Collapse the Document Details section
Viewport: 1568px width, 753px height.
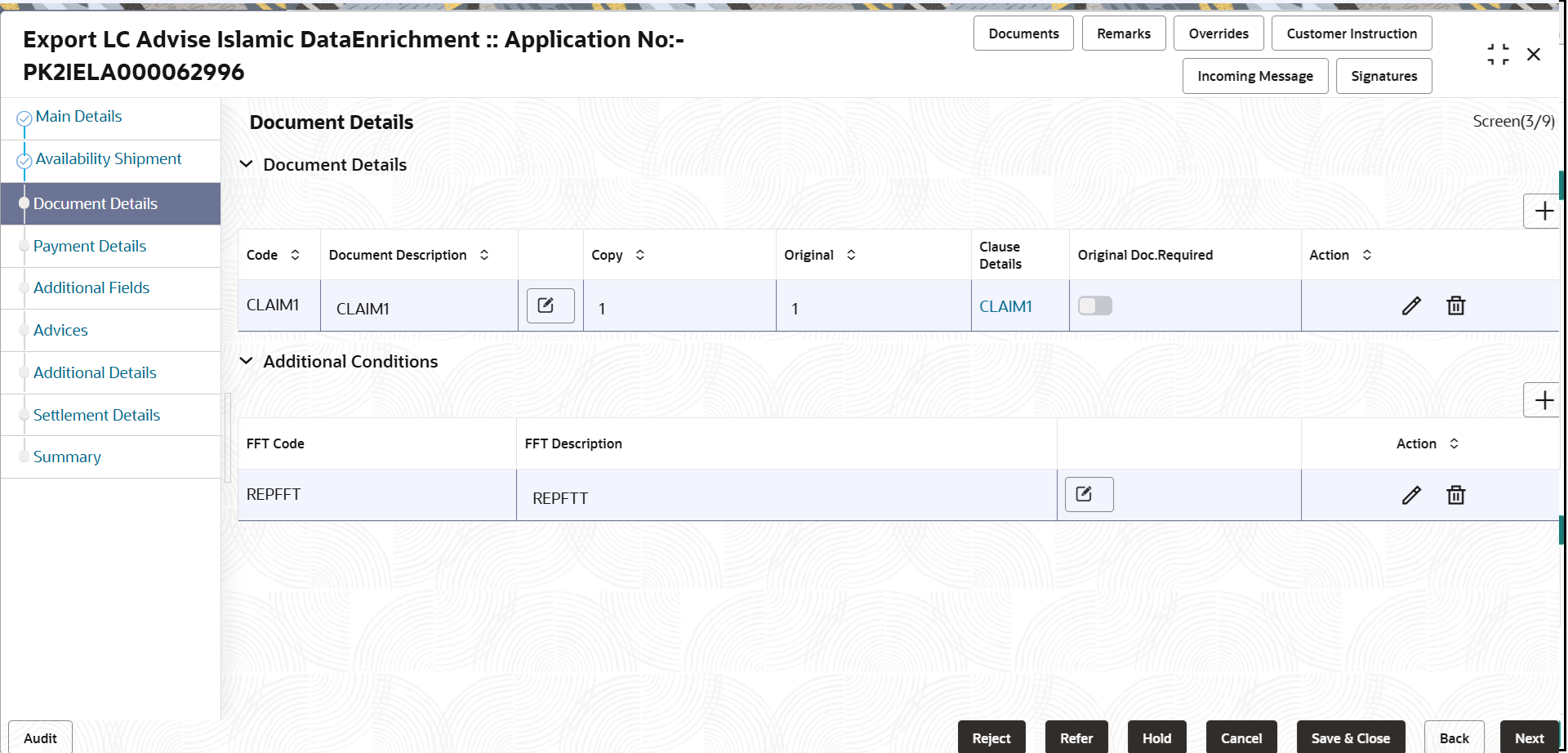pos(246,164)
